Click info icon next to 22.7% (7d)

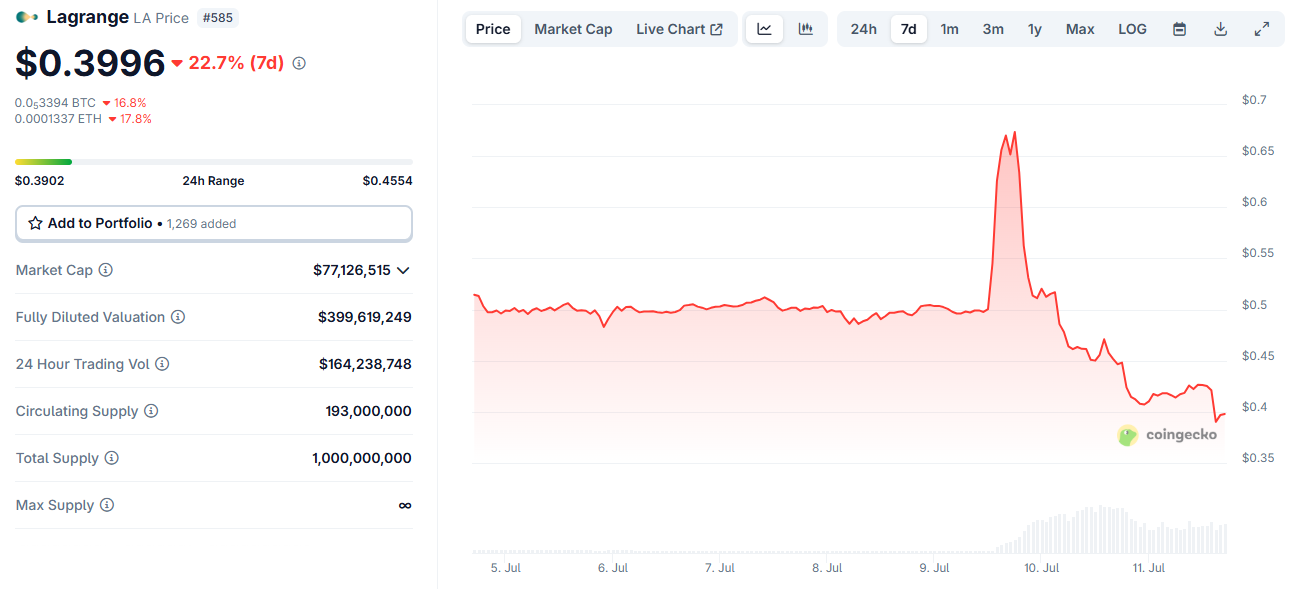pos(299,63)
